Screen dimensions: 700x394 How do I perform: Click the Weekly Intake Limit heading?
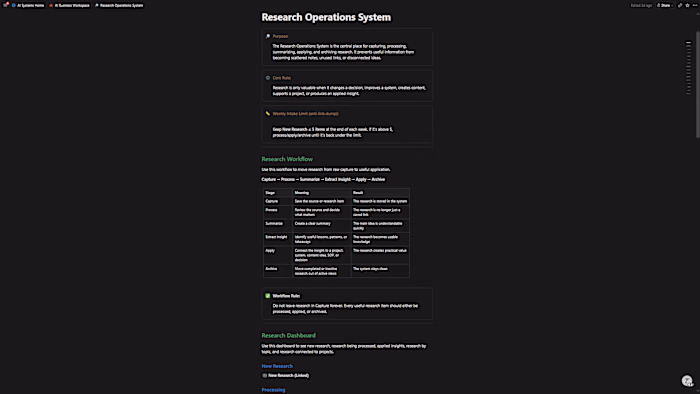coord(305,113)
